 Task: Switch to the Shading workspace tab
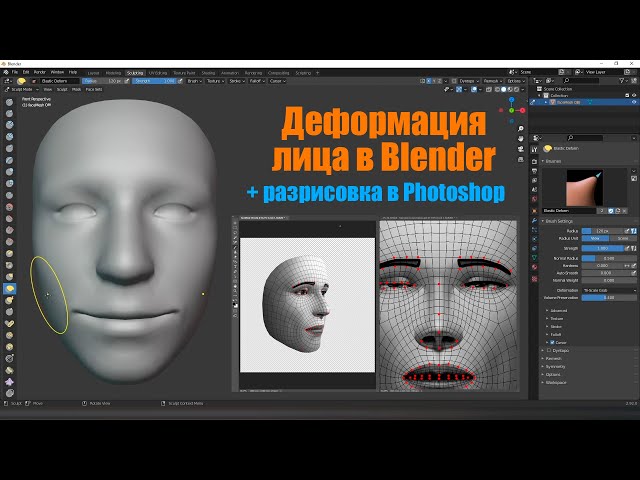click(208, 73)
